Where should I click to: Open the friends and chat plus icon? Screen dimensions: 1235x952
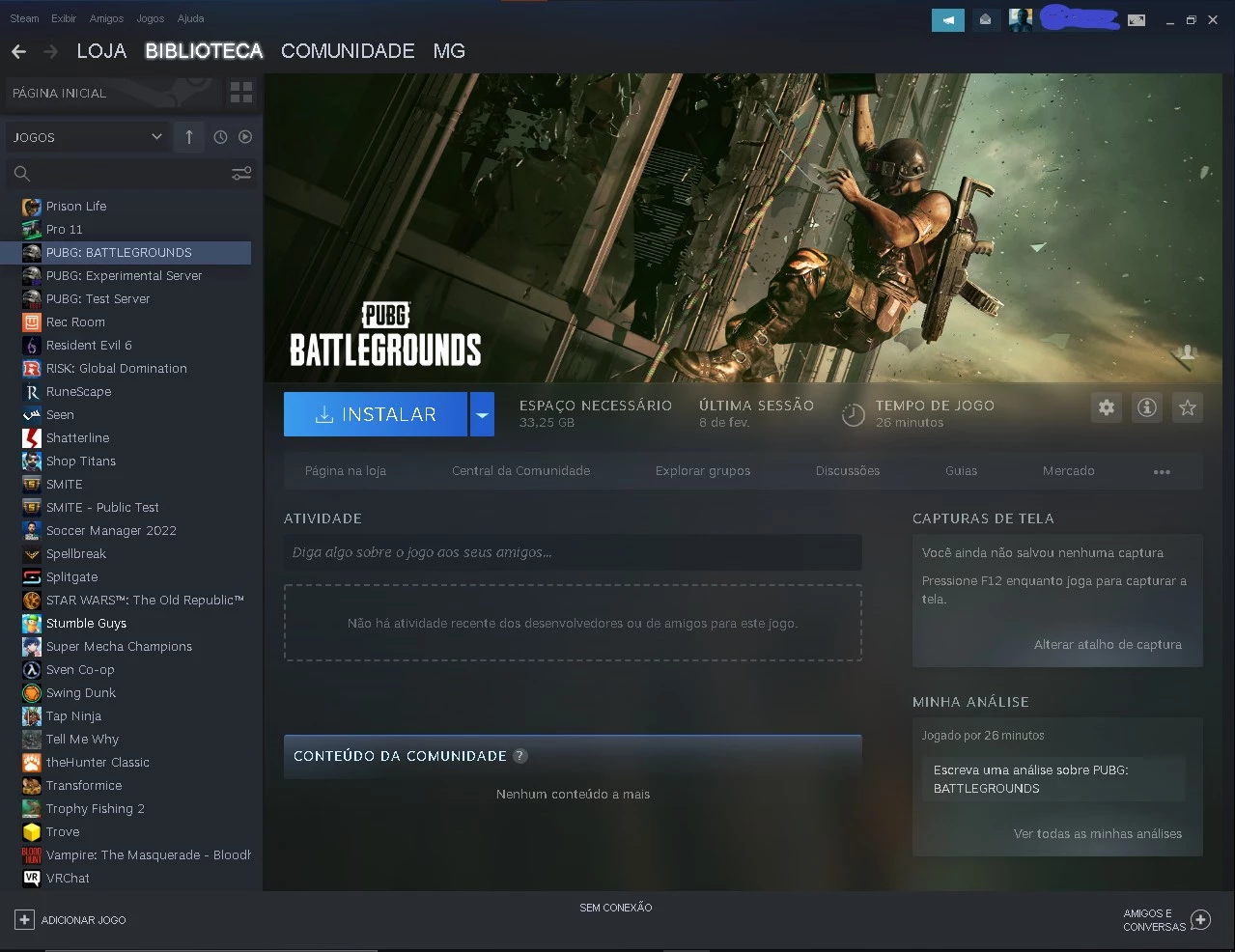pos(1200,920)
